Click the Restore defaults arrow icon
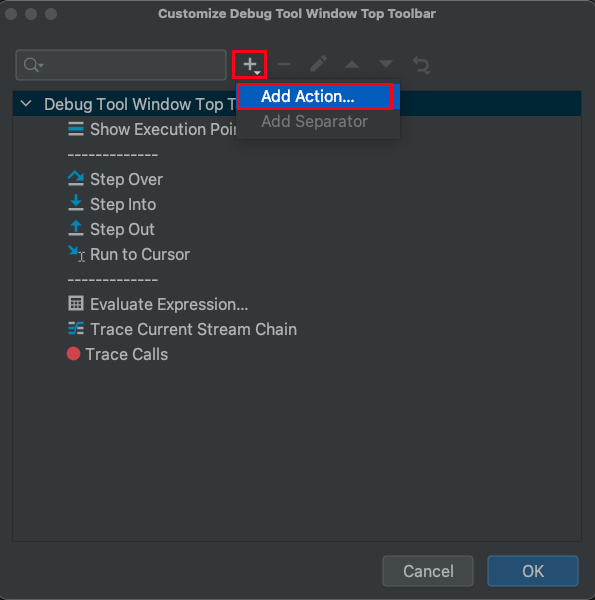Image resolution: width=595 pixels, height=600 pixels. (421, 65)
